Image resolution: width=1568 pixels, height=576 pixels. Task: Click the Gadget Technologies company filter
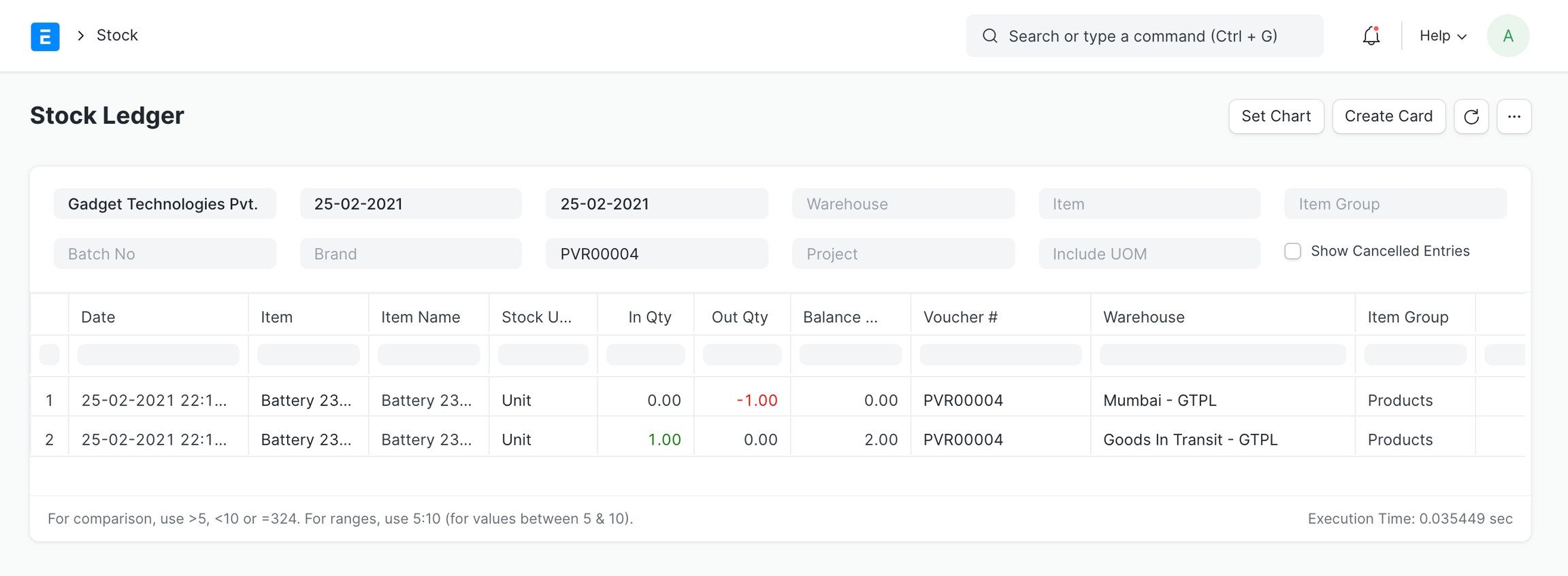coord(164,204)
